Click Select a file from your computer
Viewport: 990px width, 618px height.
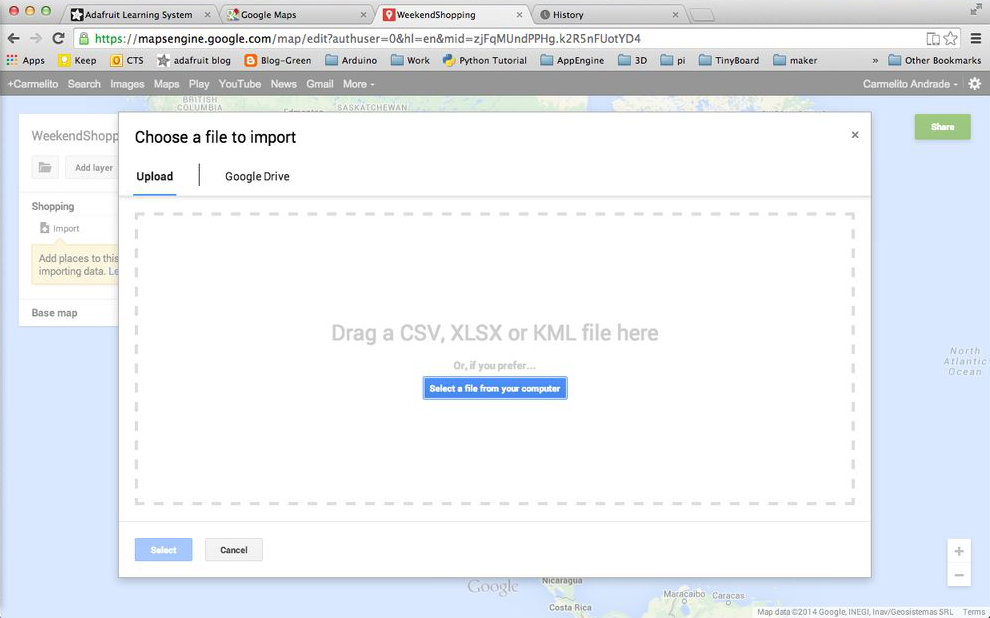click(x=495, y=388)
